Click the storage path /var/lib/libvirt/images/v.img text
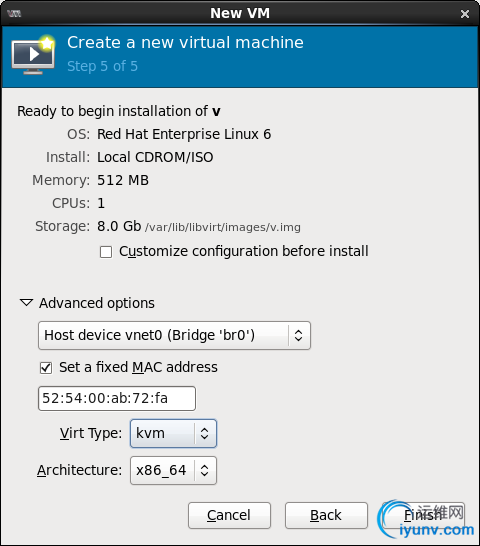Viewport: 480px width, 546px height. coord(223,227)
